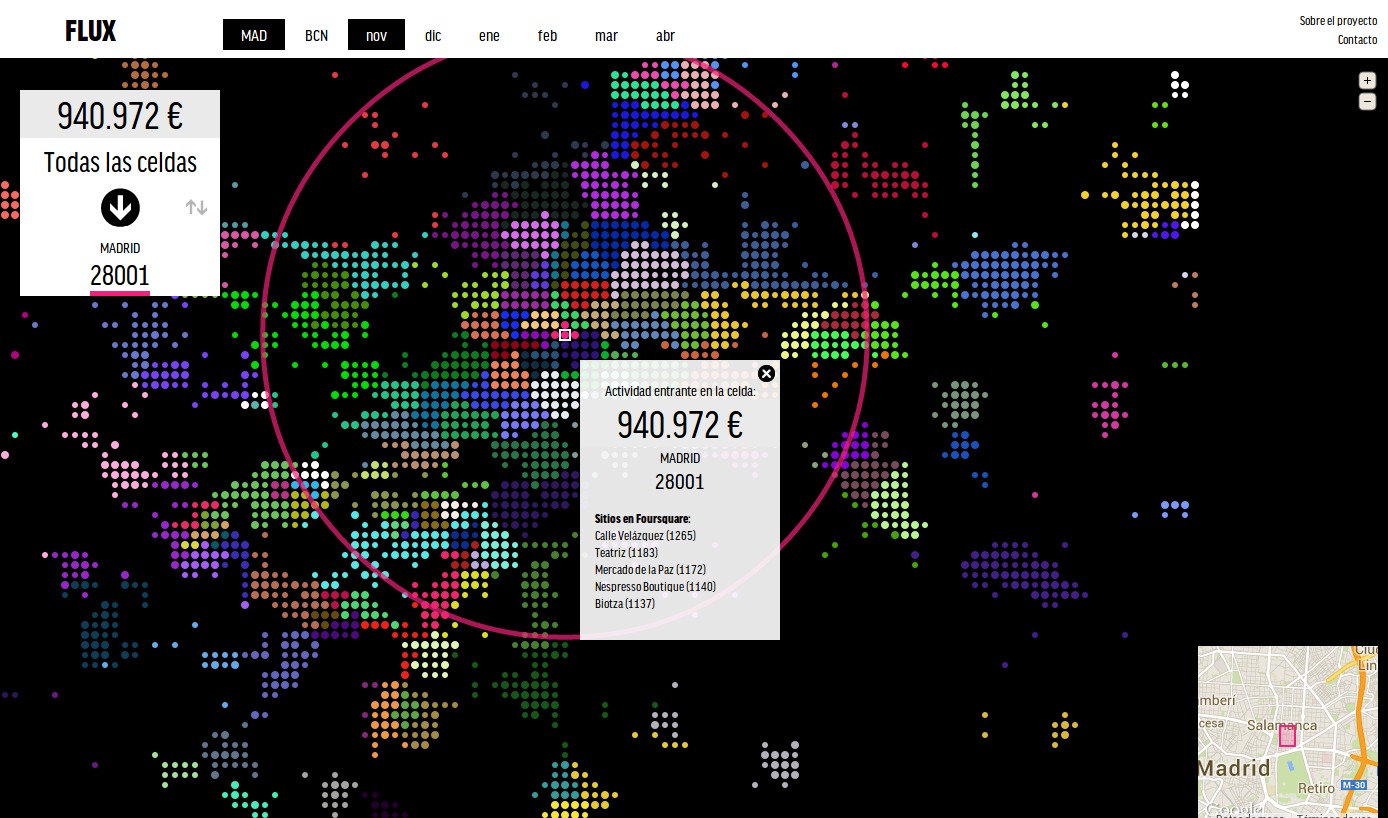Click the 28001 postal code field in the left panel
1388x818 pixels.
(x=120, y=276)
